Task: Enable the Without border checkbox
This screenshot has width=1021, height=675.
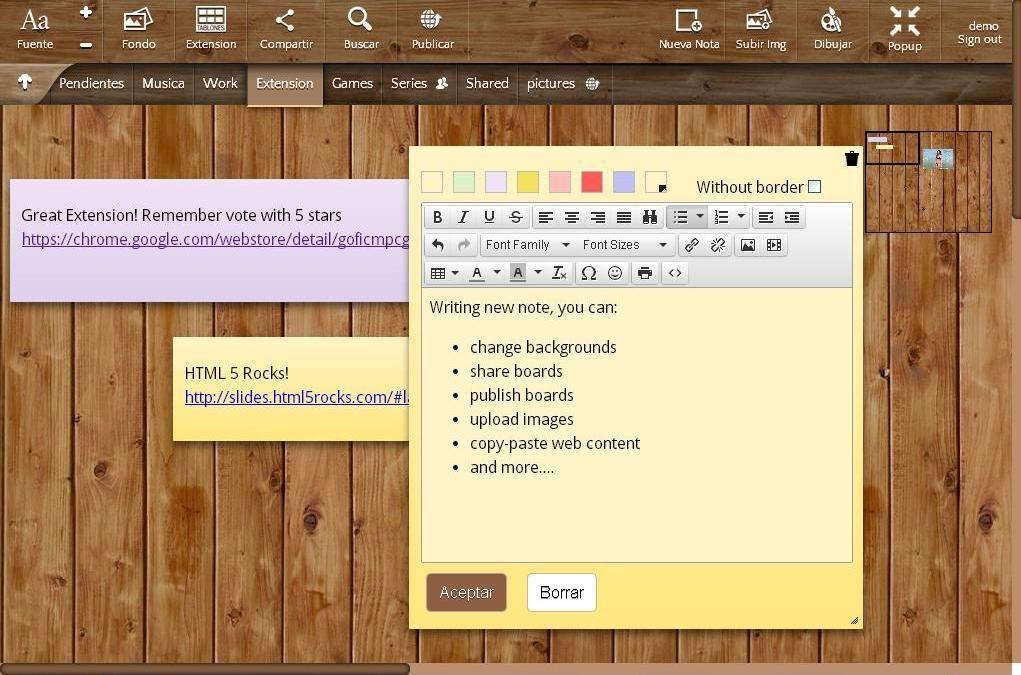Action: pos(814,187)
